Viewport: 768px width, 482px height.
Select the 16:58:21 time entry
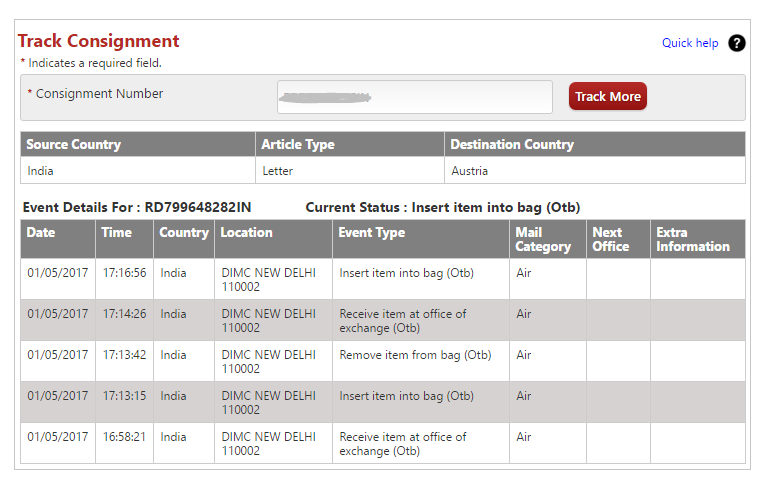[124, 437]
